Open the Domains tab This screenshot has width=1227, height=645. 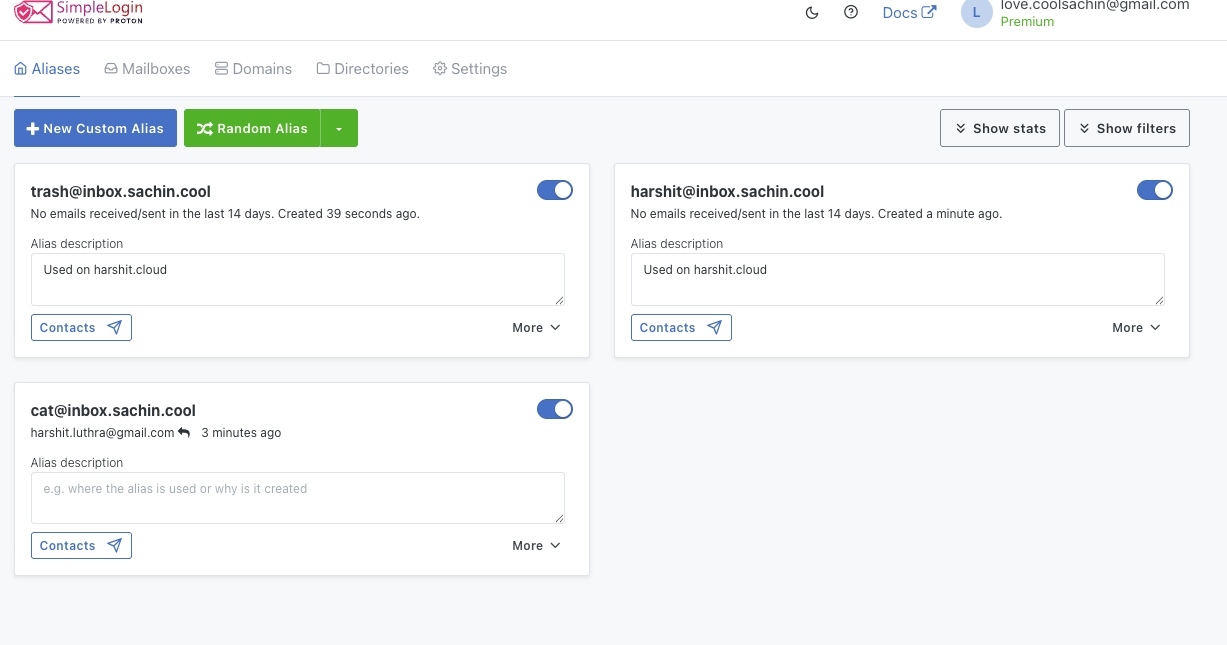(x=253, y=68)
